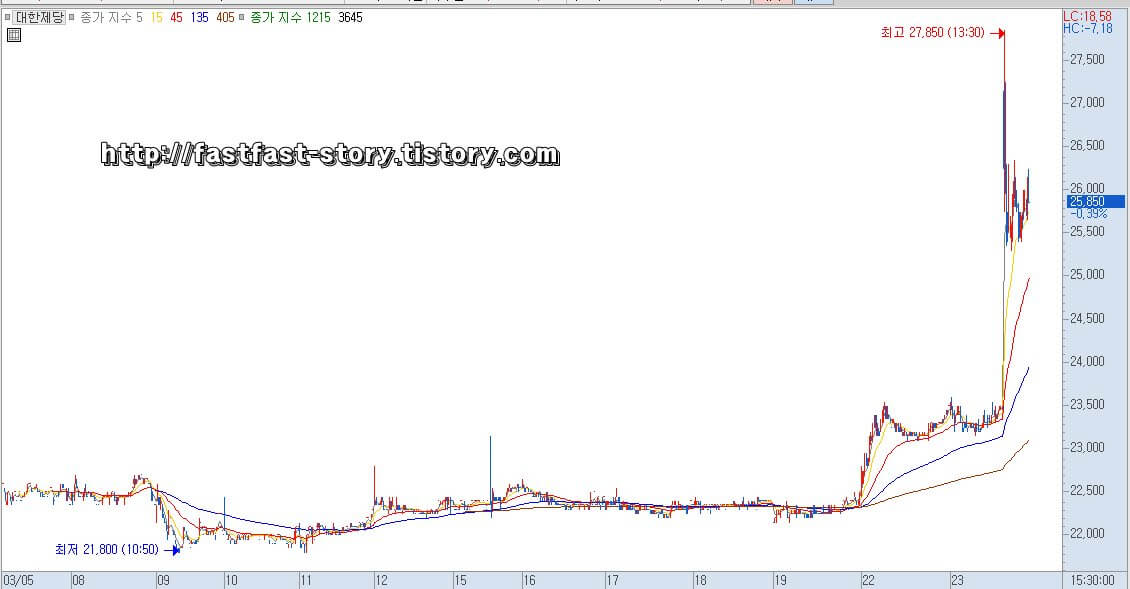Click the 대한제당 stock name label
Image resolution: width=1130 pixels, height=589 pixels.
pos(39,17)
